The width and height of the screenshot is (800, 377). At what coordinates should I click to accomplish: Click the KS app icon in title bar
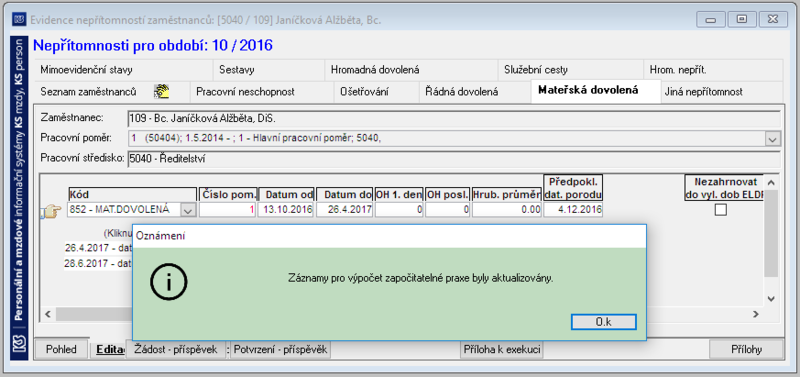tap(20, 20)
